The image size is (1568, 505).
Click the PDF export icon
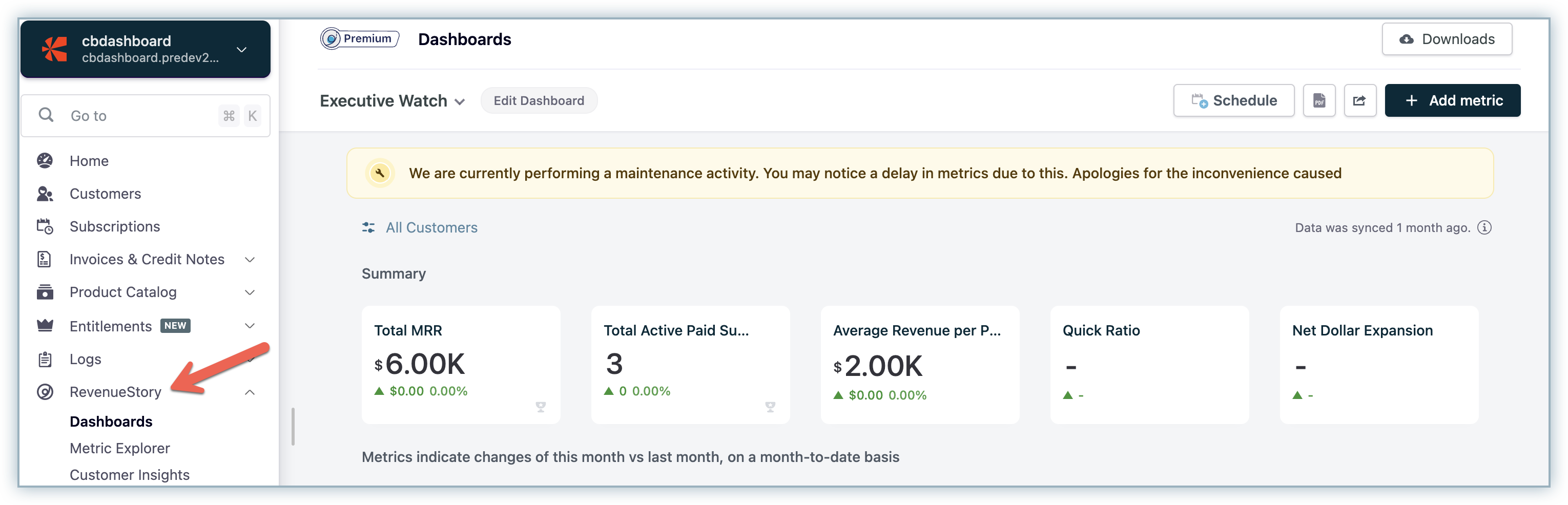coord(1318,101)
